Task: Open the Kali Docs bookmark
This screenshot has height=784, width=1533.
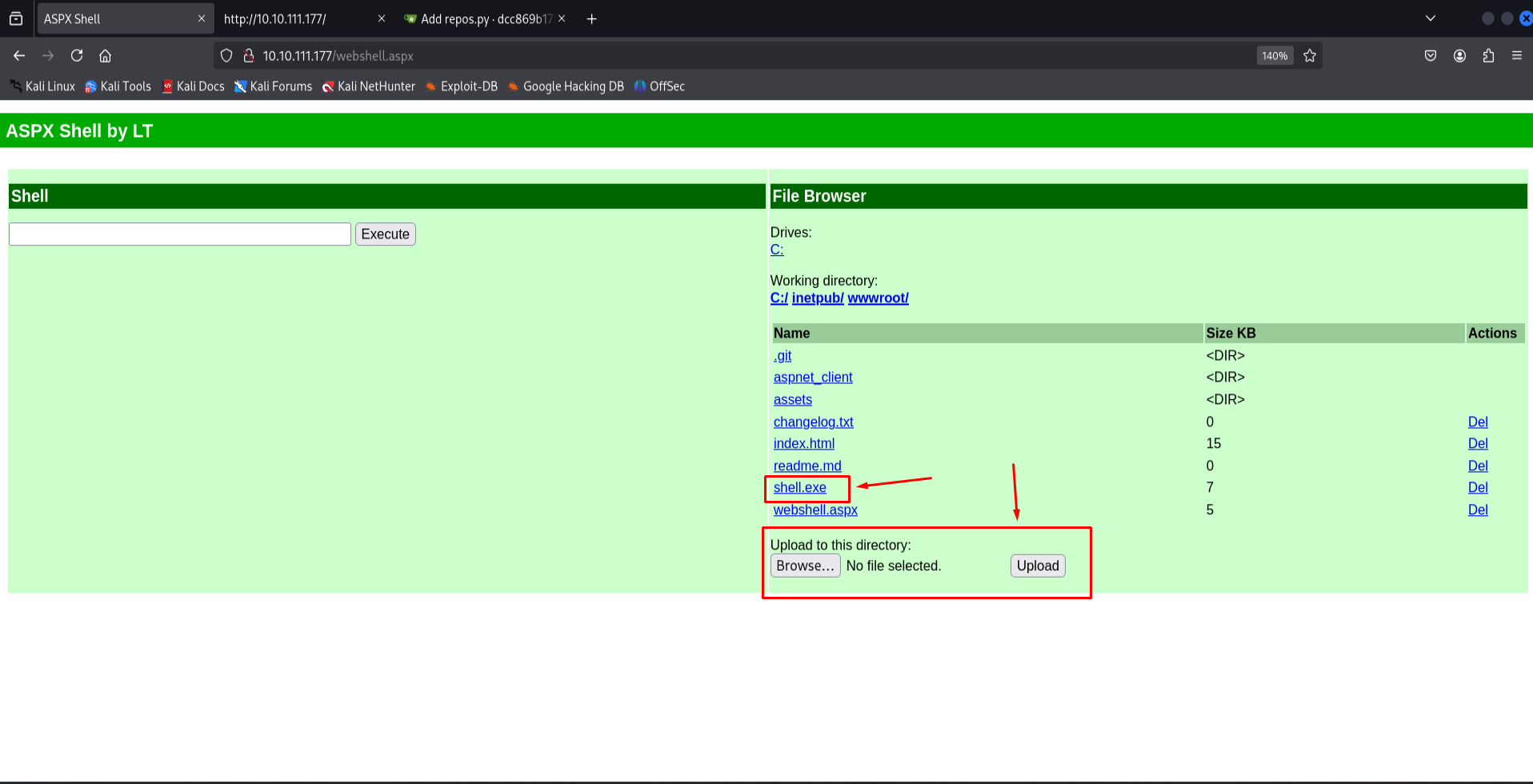Action: point(194,86)
